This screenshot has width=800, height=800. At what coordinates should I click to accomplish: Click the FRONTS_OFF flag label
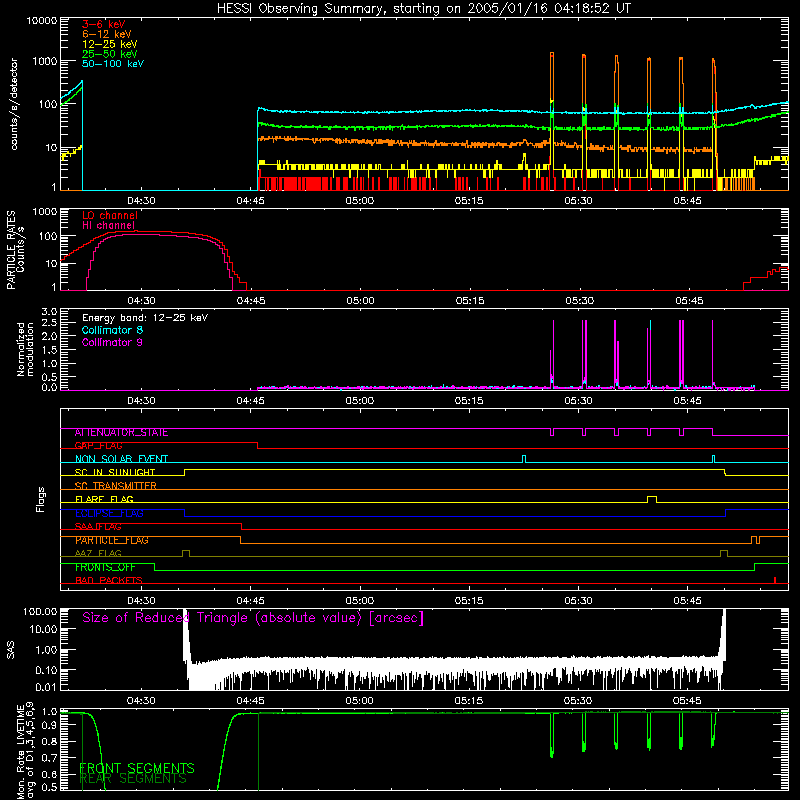[x=105, y=567]
